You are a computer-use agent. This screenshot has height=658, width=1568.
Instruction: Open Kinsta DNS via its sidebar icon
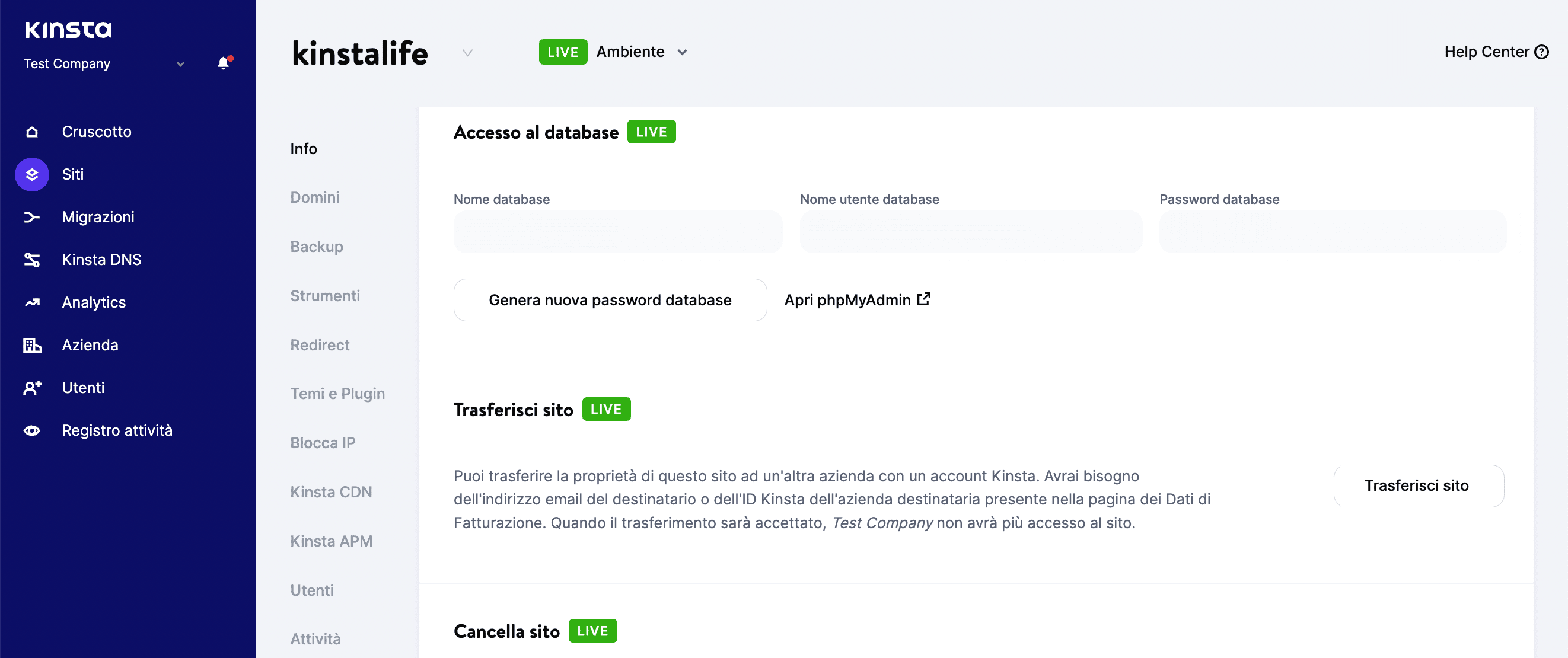pos(31,259)
